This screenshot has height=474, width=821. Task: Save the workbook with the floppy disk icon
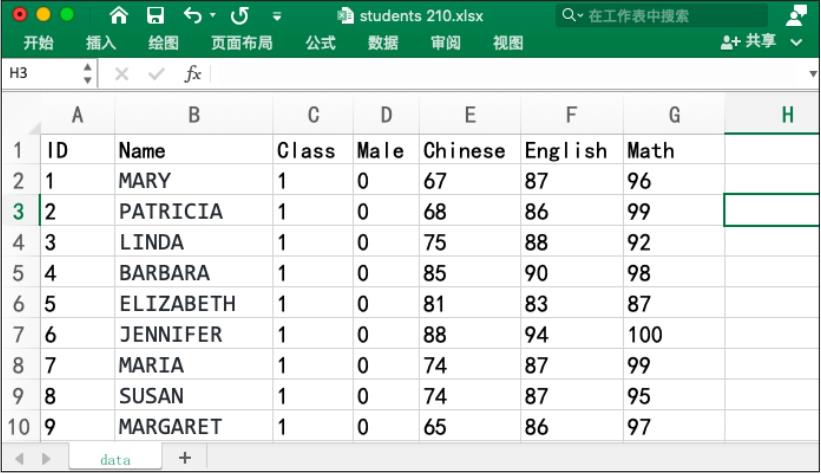point(155,16)
